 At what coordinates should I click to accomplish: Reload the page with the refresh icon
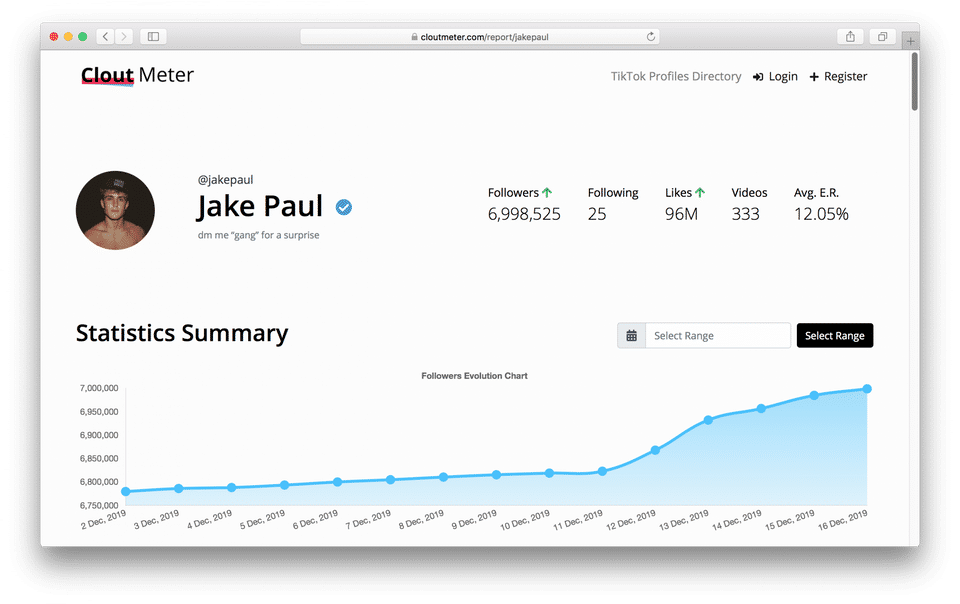coord(651,37)
